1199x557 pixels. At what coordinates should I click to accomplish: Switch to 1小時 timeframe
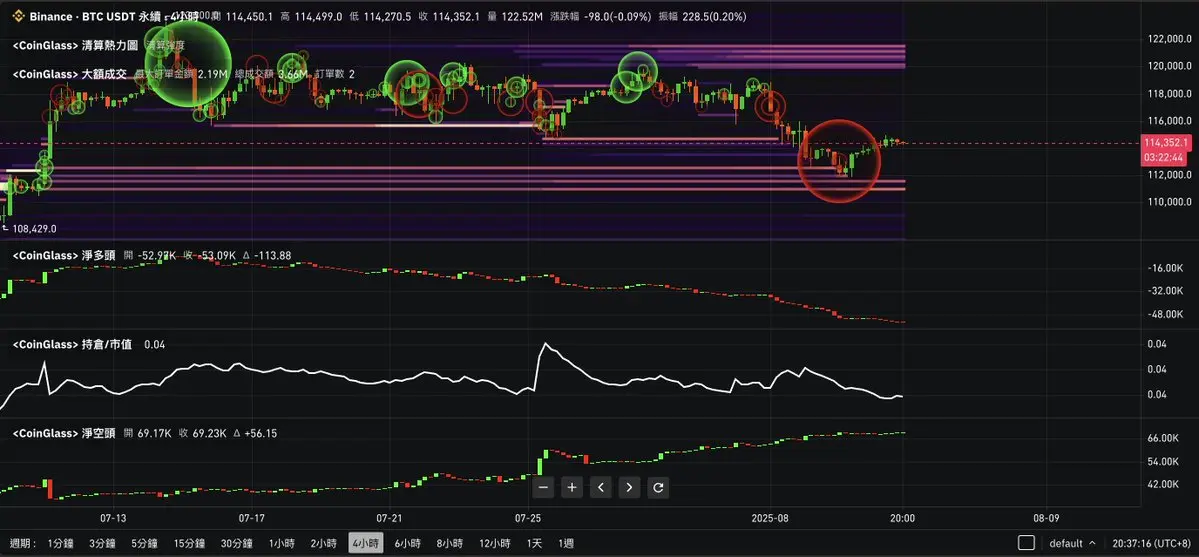coord(281,543)
